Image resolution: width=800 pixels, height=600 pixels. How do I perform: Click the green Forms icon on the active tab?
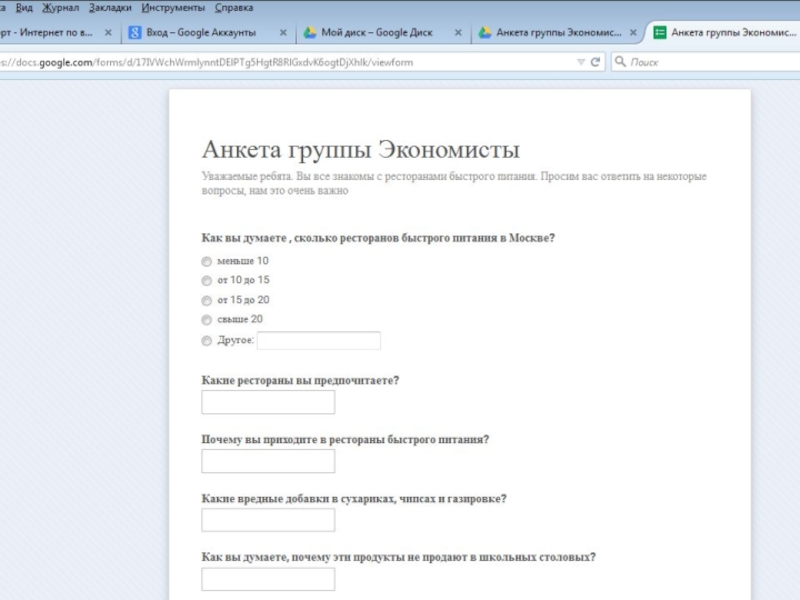660,33
